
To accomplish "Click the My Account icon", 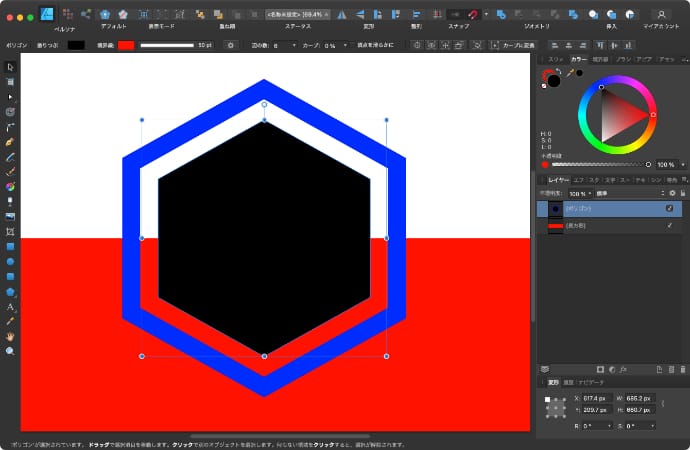I will coord(661,14).
